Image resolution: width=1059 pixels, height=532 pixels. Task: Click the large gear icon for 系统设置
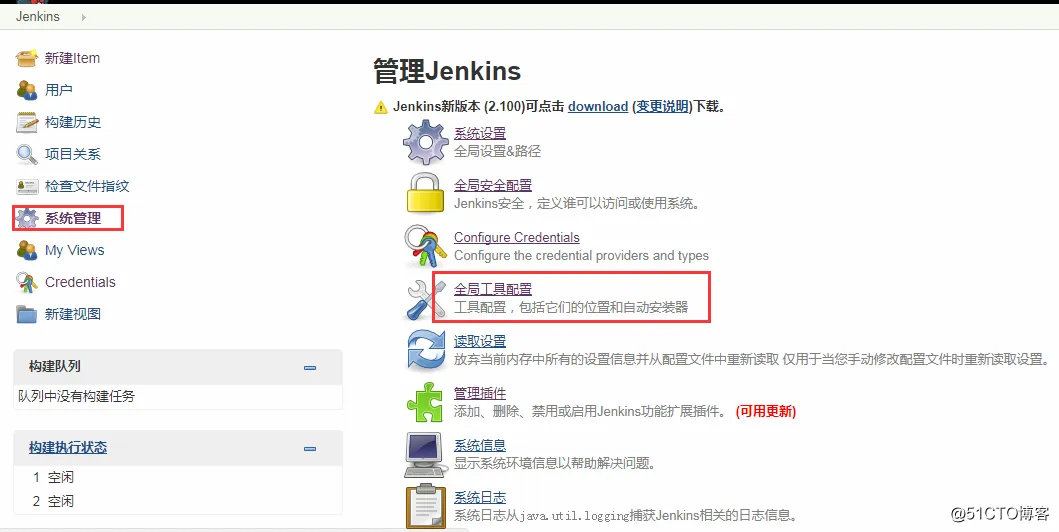coord(425,142)
